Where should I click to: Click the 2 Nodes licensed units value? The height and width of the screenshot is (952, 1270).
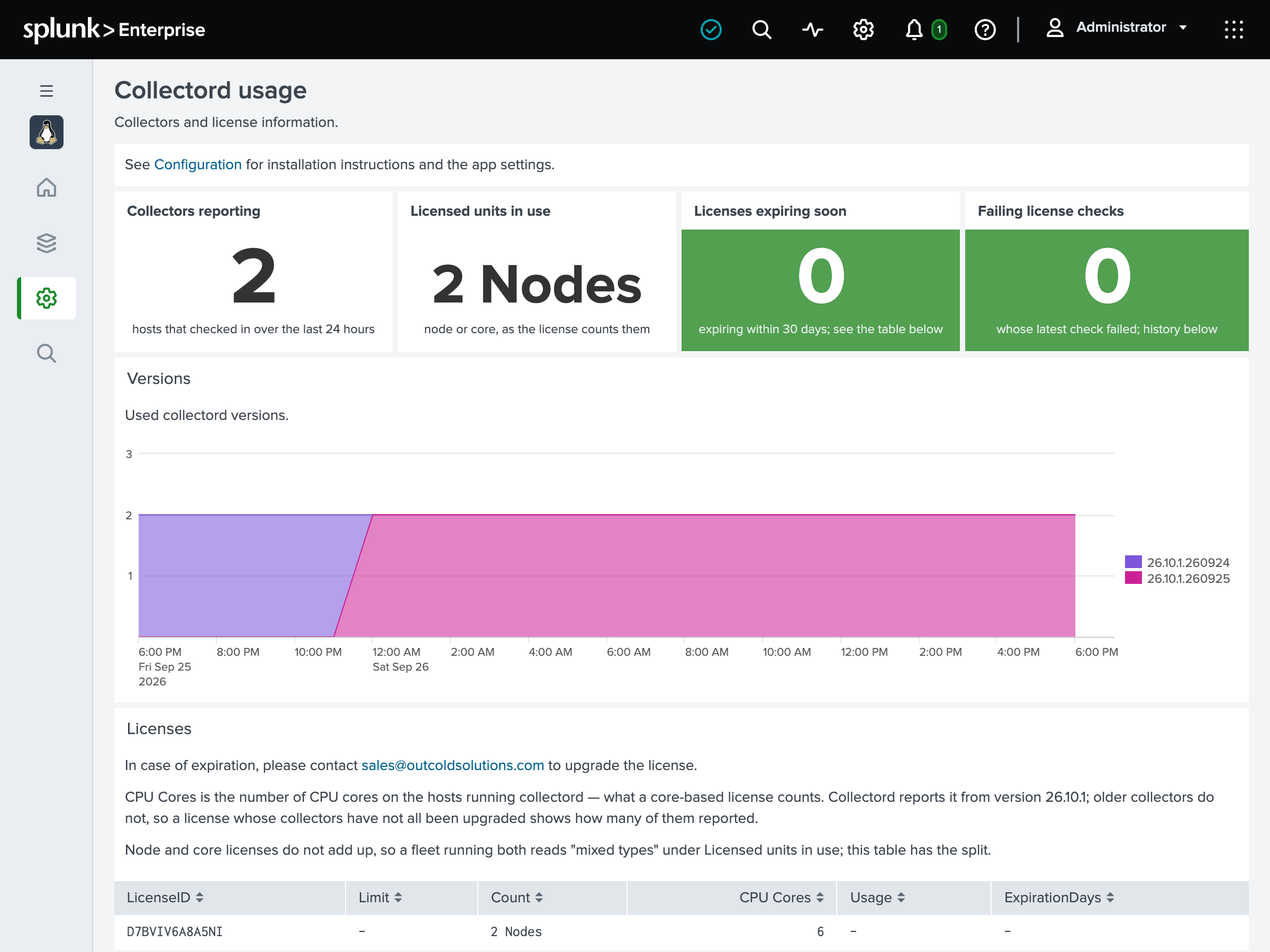[x=537, y=284]
